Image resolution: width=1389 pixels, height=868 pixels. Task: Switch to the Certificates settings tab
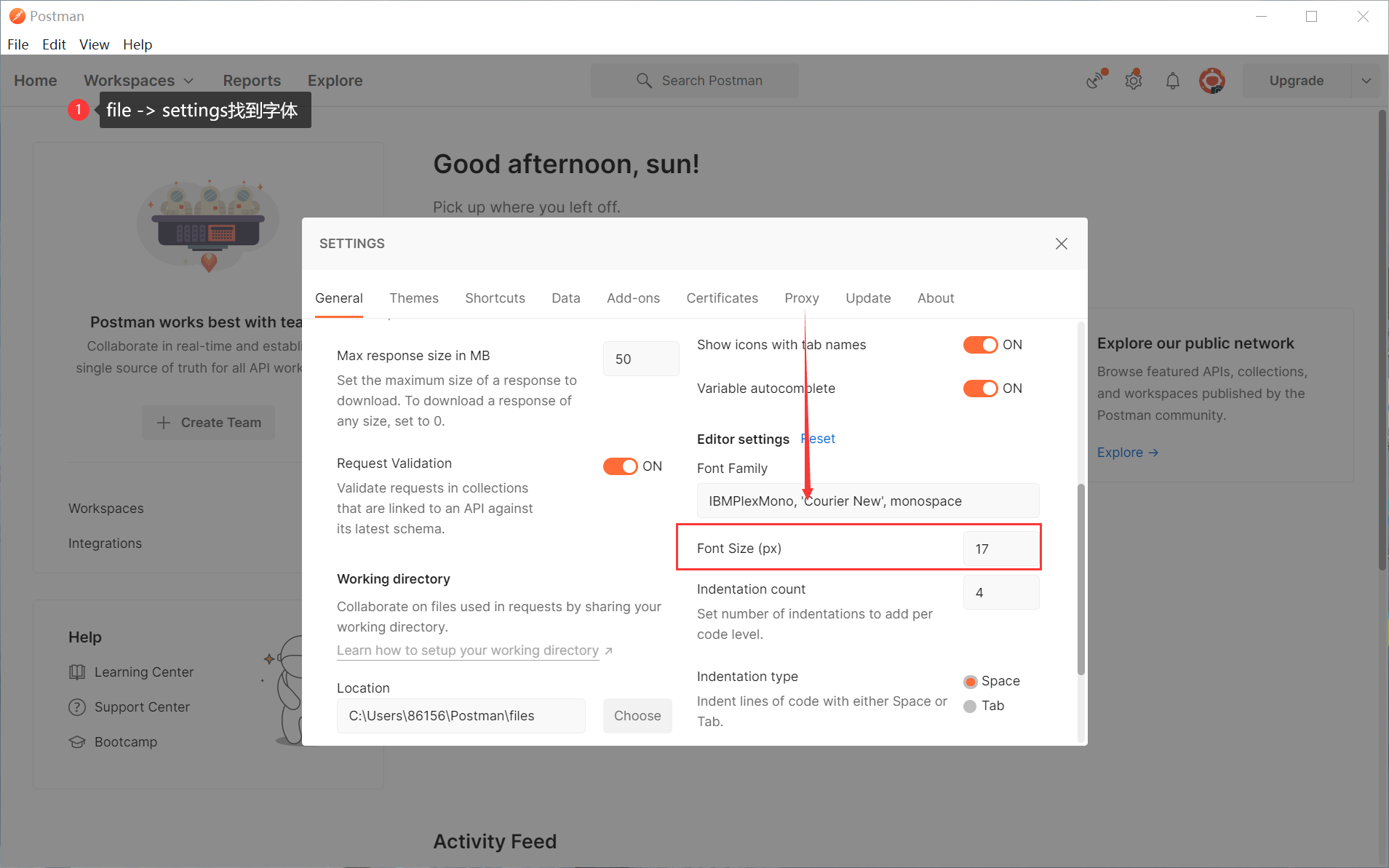(x=722, y=298)
